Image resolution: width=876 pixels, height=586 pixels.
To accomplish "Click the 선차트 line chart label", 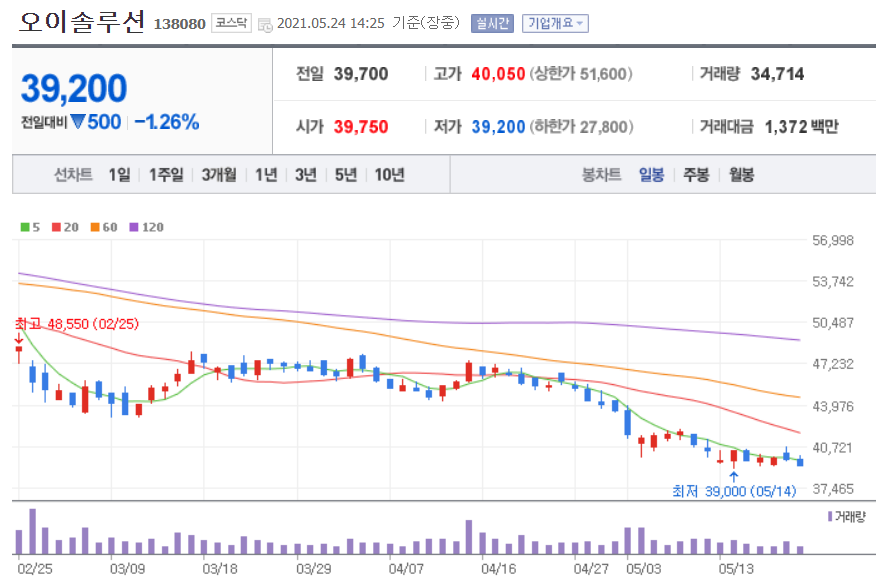I will (x=73, y=175).
